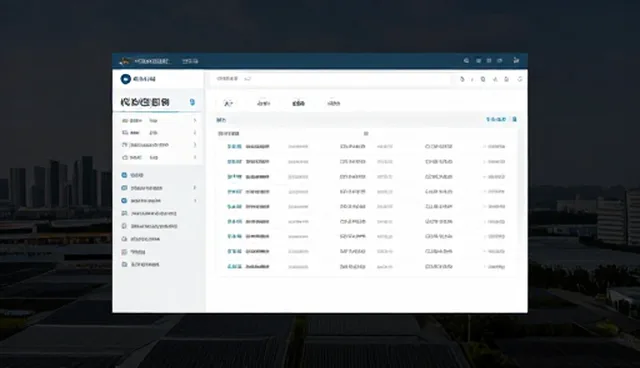Click the rightmost cell of the first table row
Viewport: 640px width, 368px height.
[495, 146]
